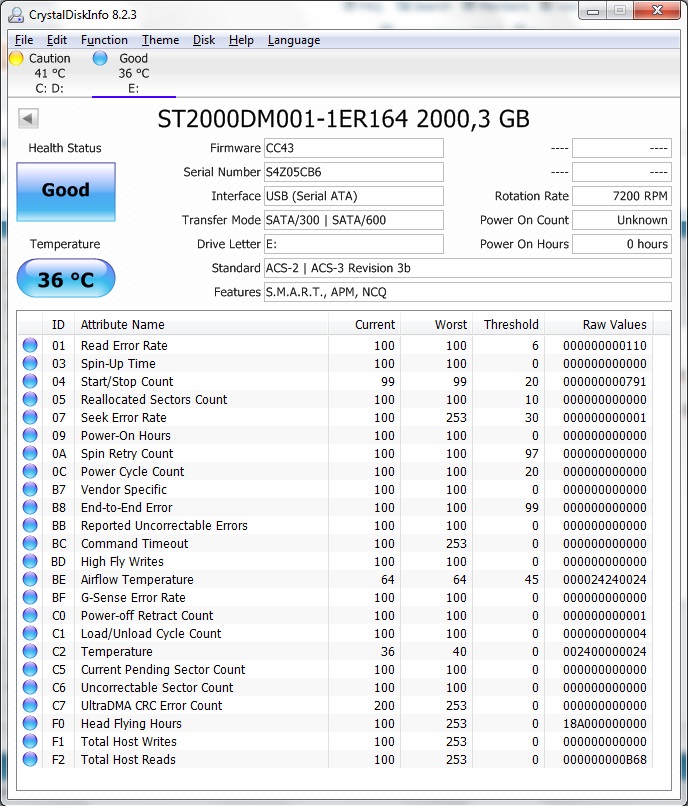Click the Serial Number field S4Z05CB6
690x810 pixels.
354,172
